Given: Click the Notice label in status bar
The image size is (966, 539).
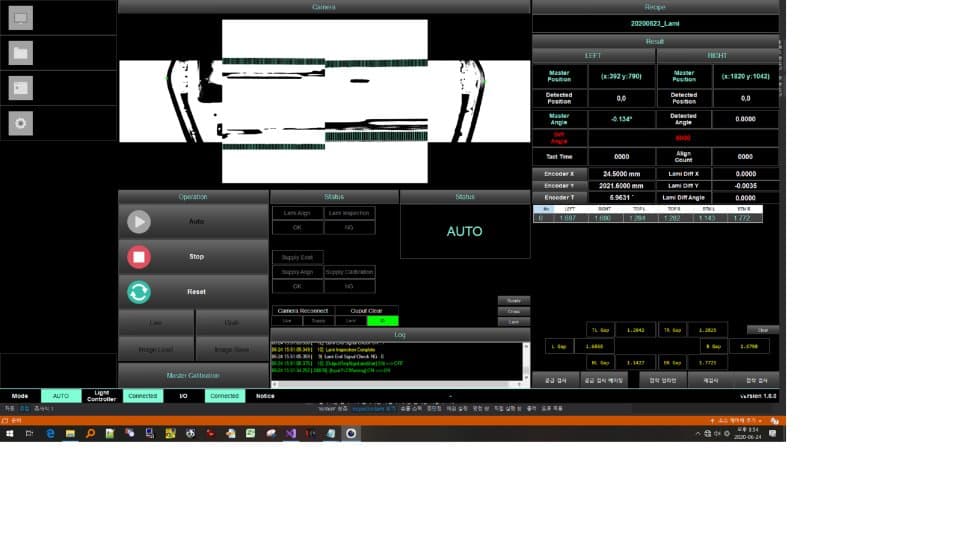Looking at the screenshot, I should click(x=266, y=396).
